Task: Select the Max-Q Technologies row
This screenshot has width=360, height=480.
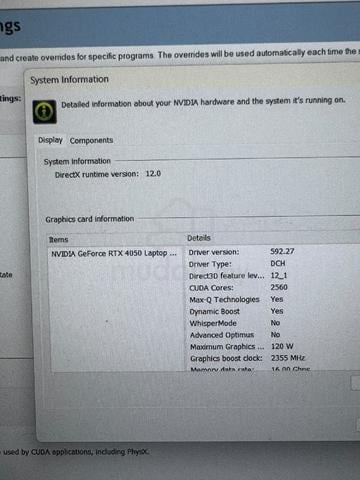Action: tap(273, 299)
